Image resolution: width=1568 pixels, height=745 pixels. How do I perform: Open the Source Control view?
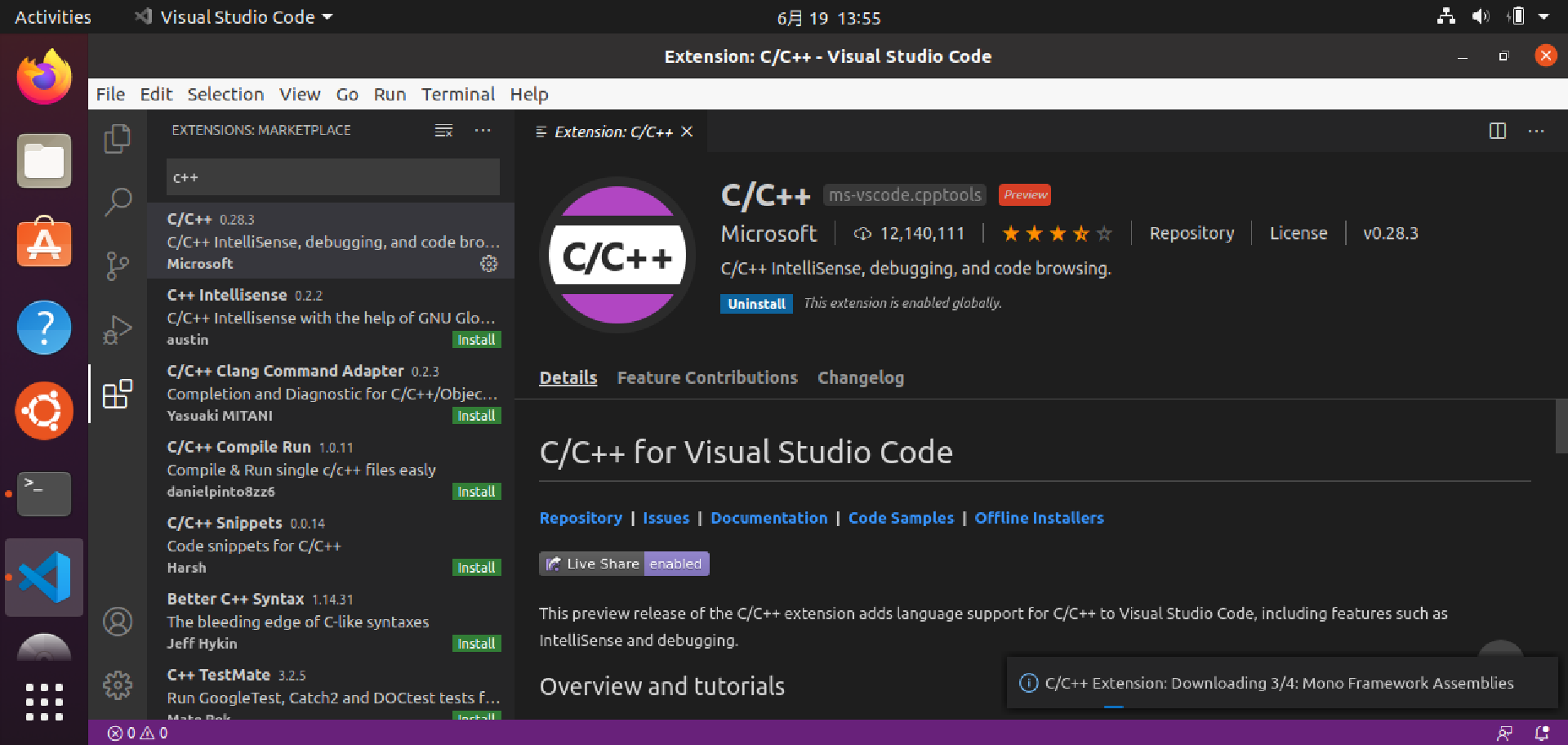[x=118, y=265]
